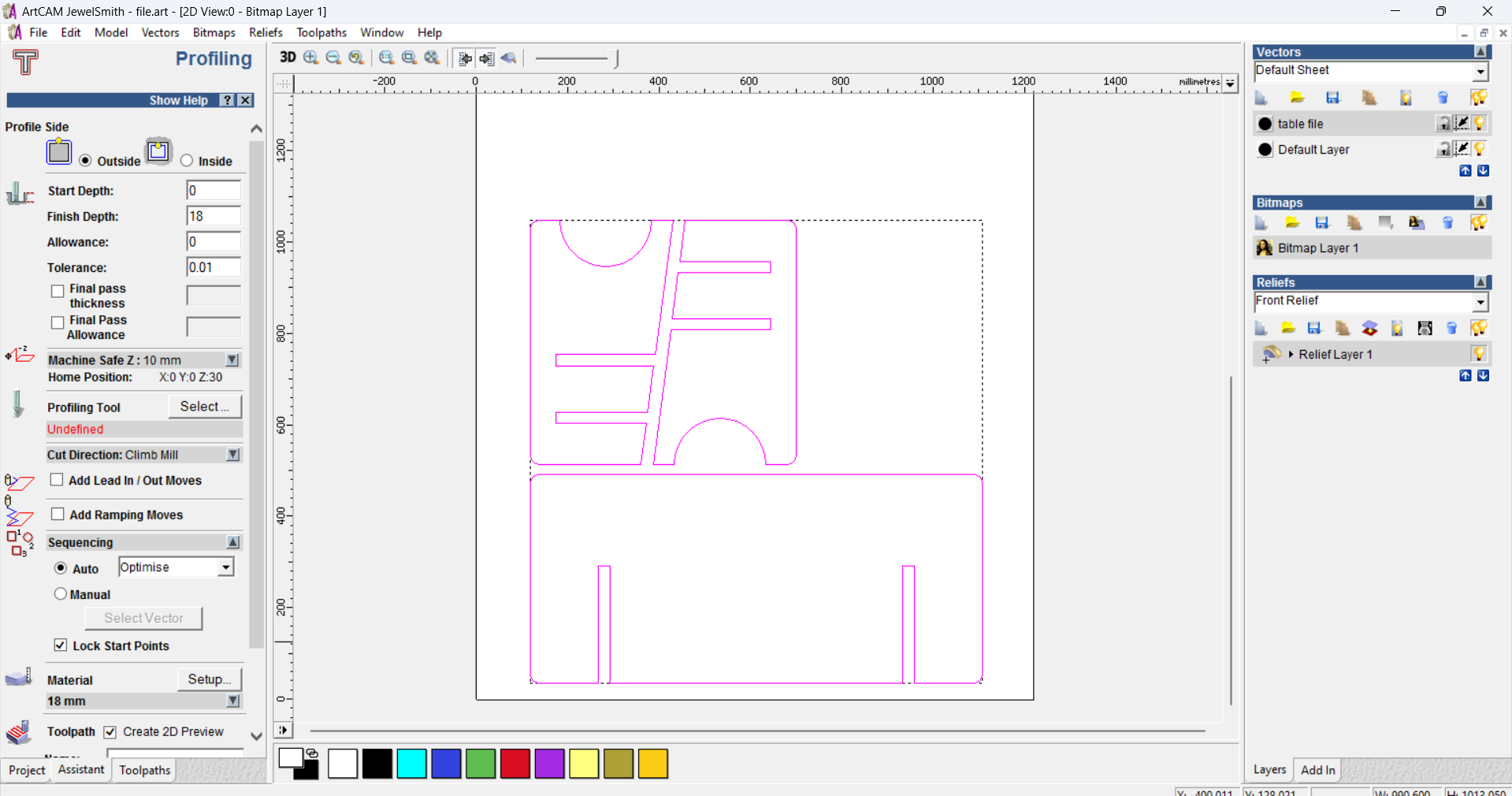1512x796 pixels.
Task: Expand Machine Safe Z section
Action: click(x=232, y=360)
